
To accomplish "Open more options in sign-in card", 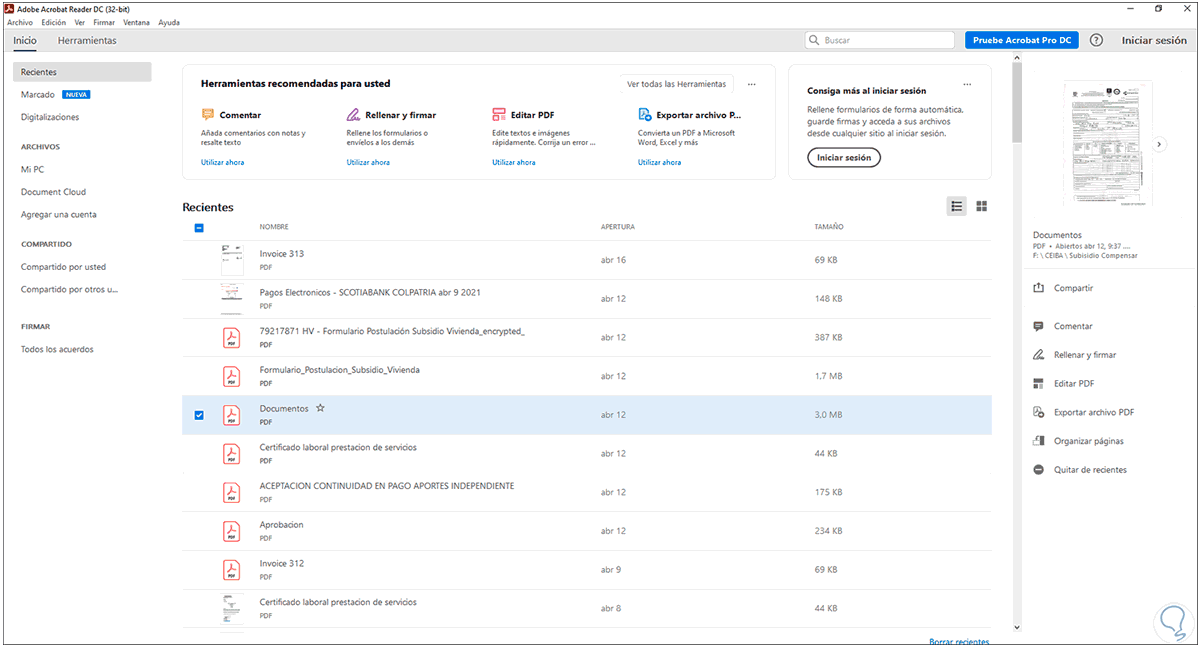I will pos(966,85).
